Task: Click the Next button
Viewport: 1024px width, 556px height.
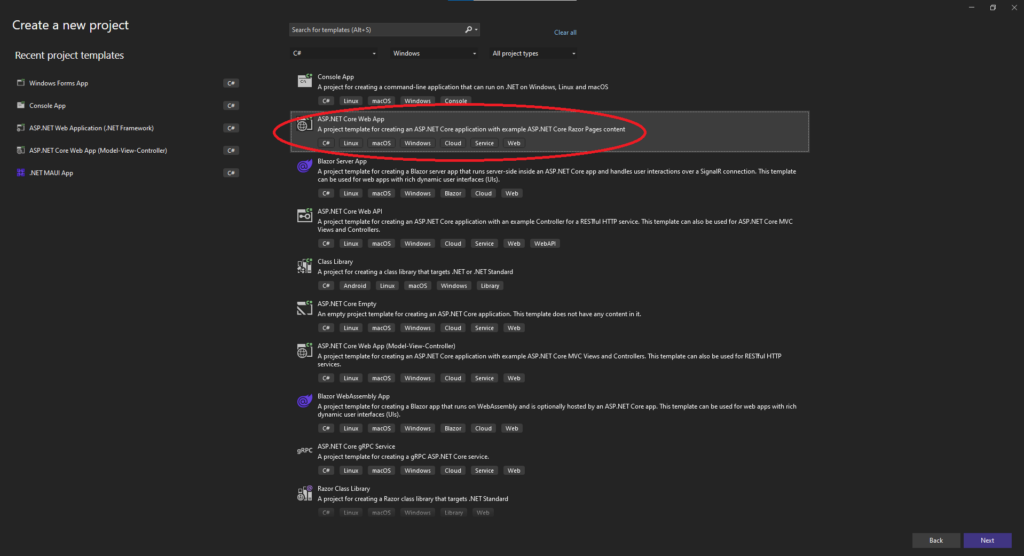Action: [x=987, y=540]
